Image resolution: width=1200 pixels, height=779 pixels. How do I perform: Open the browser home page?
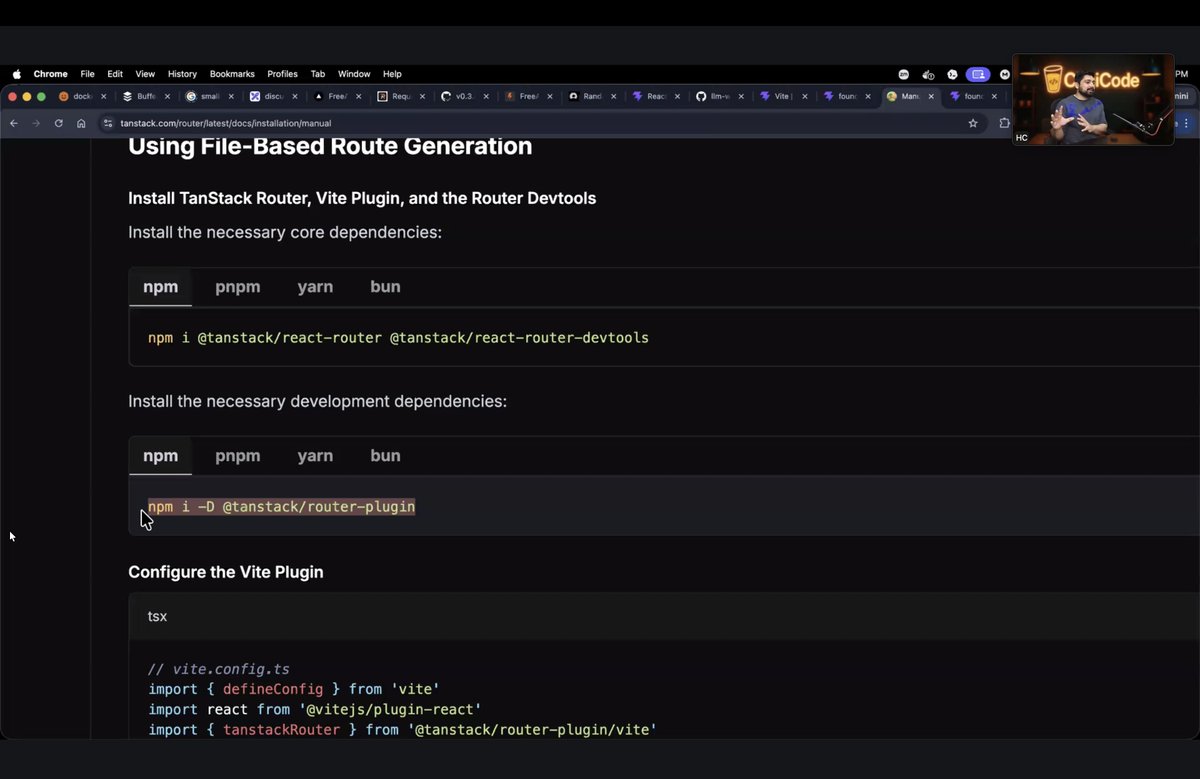pyautogui.click(x=81, y=123)
